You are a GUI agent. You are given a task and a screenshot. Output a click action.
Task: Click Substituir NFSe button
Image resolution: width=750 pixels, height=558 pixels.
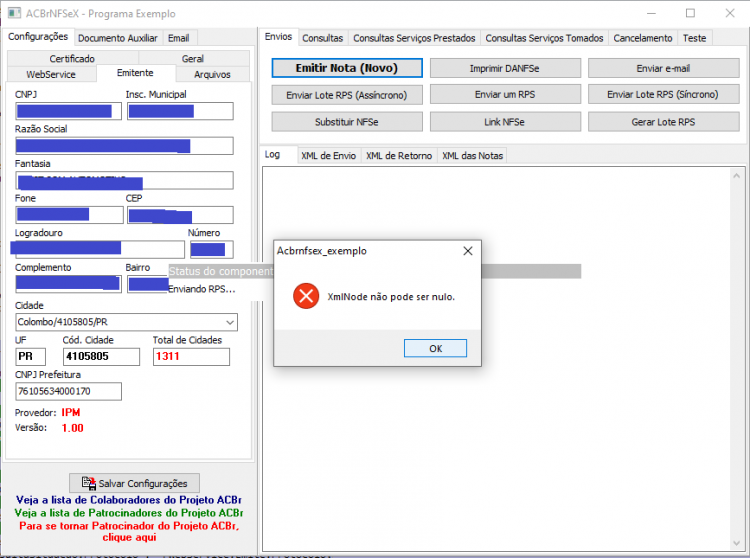click(347, 122)
